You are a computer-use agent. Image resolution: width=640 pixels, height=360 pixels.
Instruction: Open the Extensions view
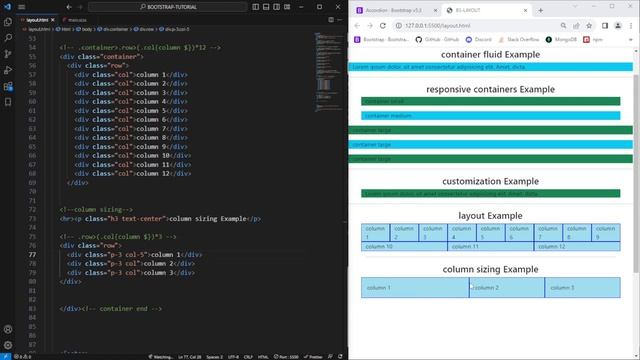click(8, 87)
